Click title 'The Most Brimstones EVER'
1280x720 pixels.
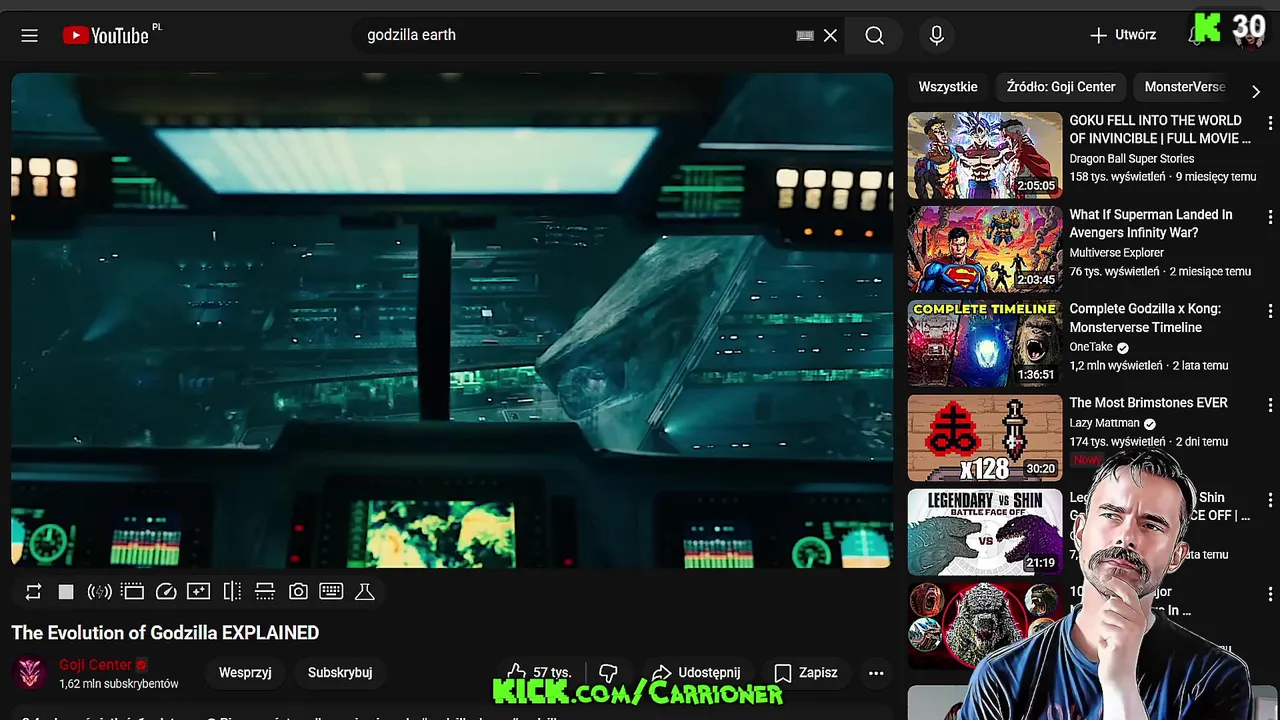(x=1149, y=403)
